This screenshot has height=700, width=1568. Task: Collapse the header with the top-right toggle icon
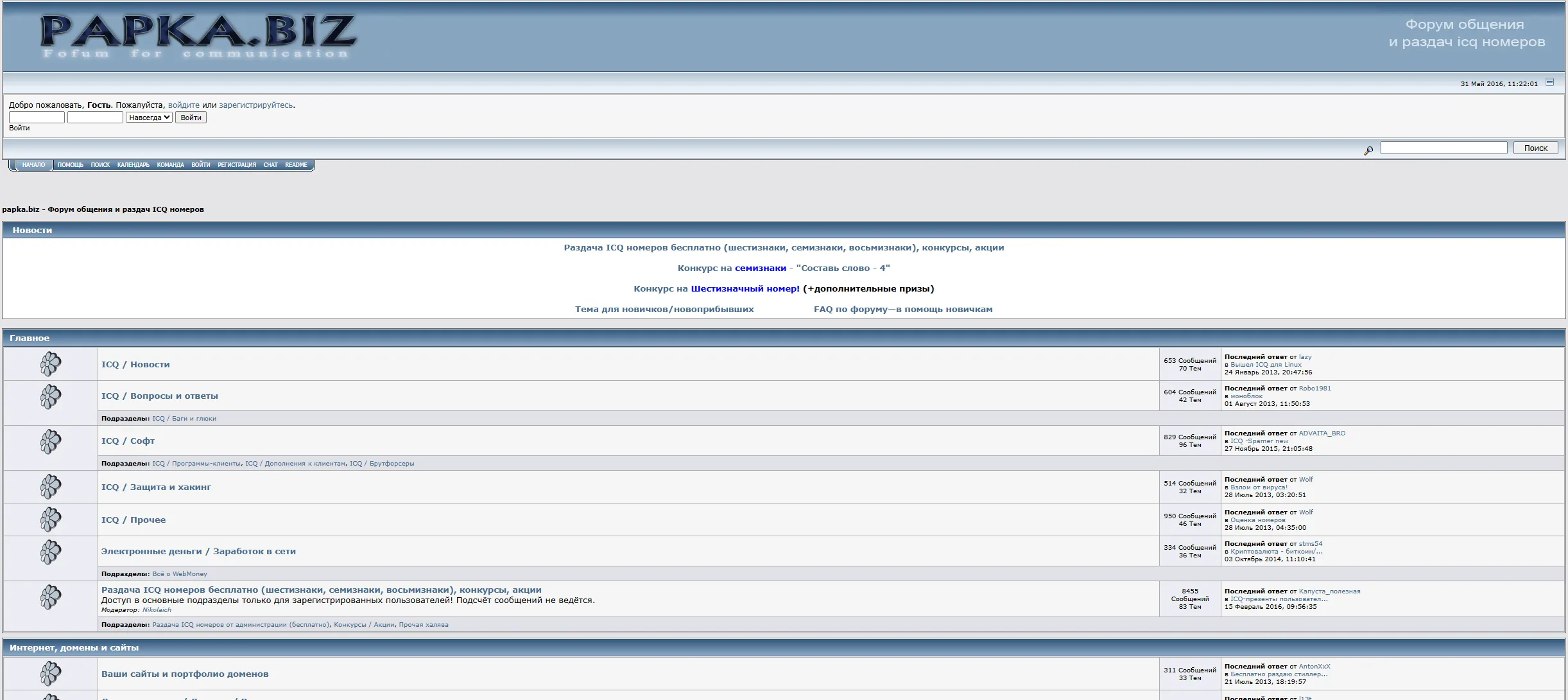click(x=1549, y=82)
